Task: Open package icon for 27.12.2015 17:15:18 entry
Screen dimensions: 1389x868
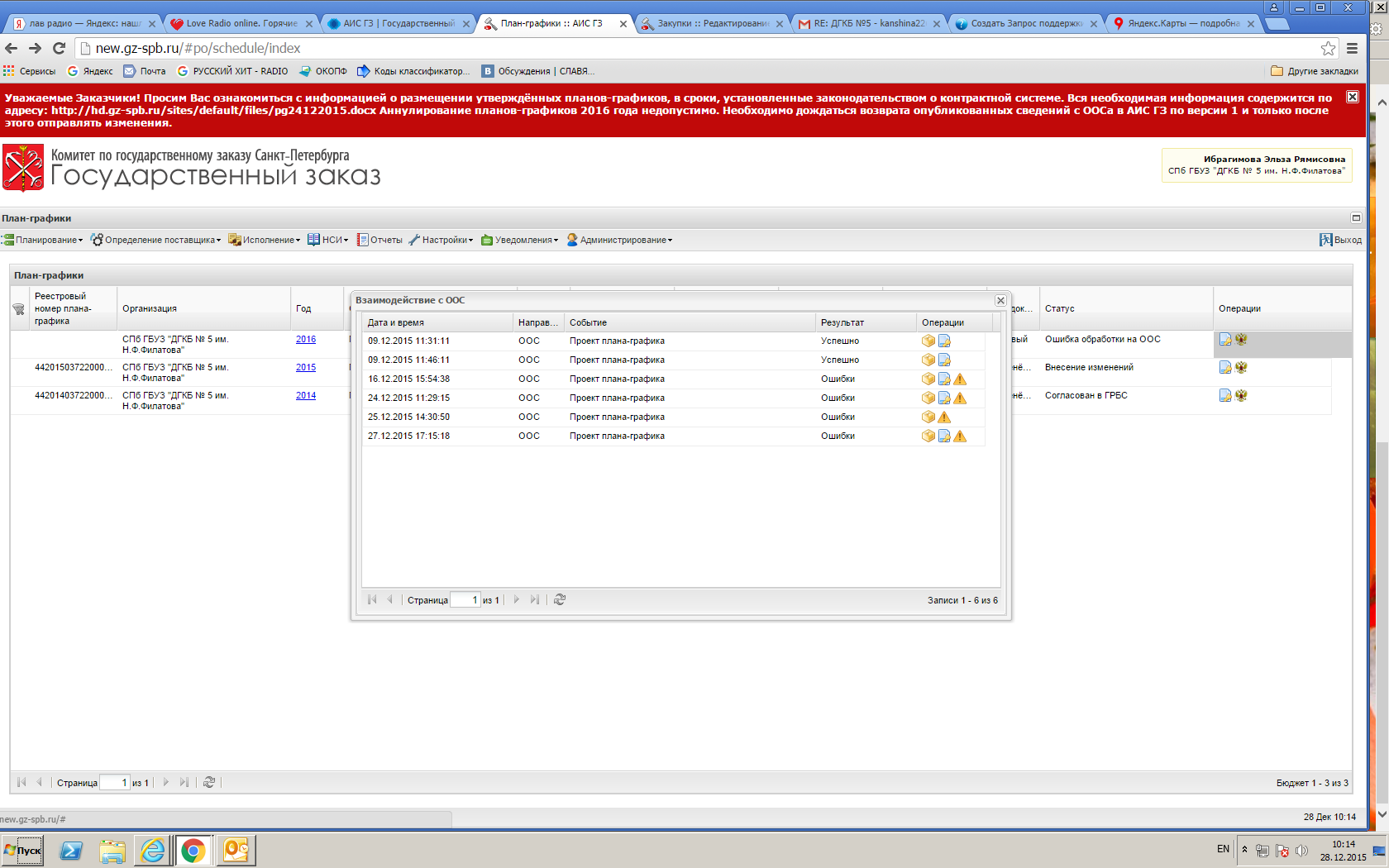Action: pyautogui.click(x=928, y=436)
